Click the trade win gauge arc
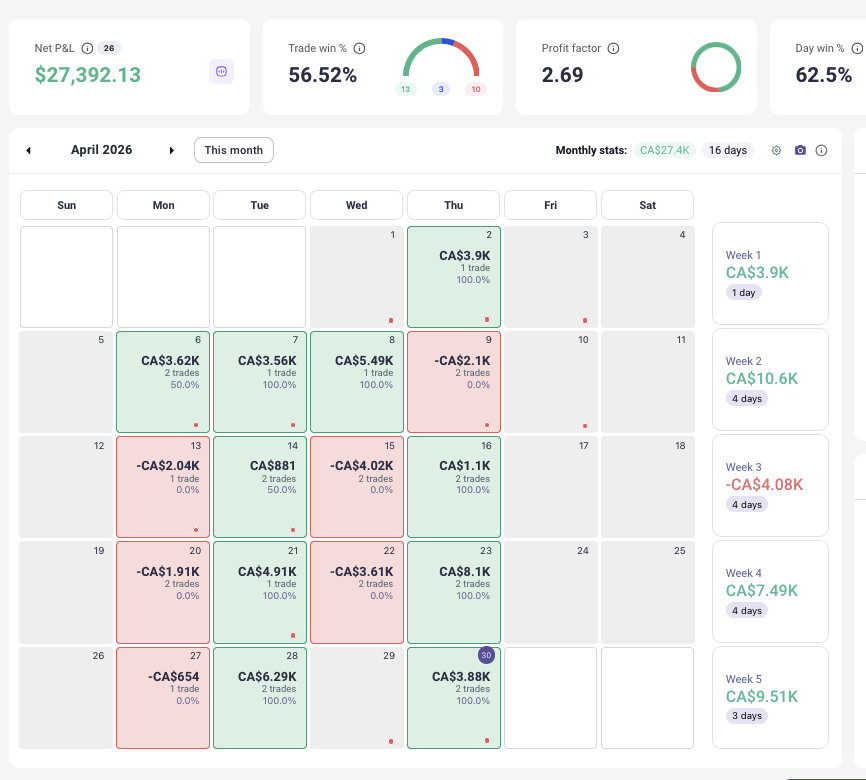Image resolution: width=866 pixels, height=780 pixels. pos(441,57)
